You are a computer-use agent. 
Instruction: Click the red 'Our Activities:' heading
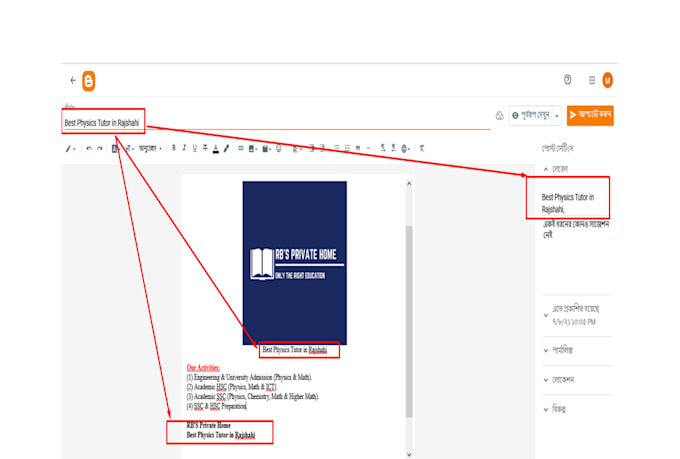pyautogui.click(x=203, y=367)
